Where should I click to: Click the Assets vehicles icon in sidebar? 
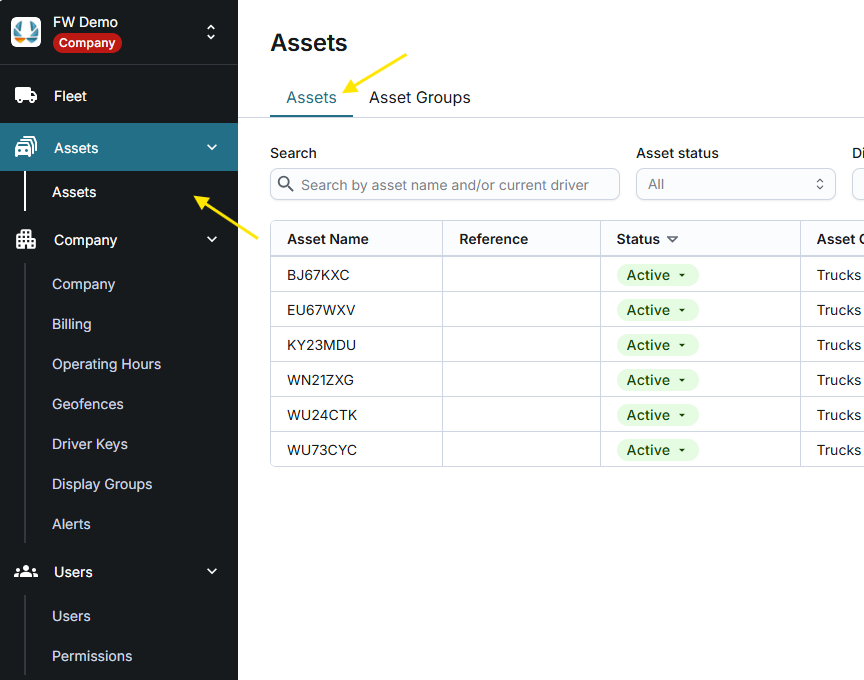26,148
